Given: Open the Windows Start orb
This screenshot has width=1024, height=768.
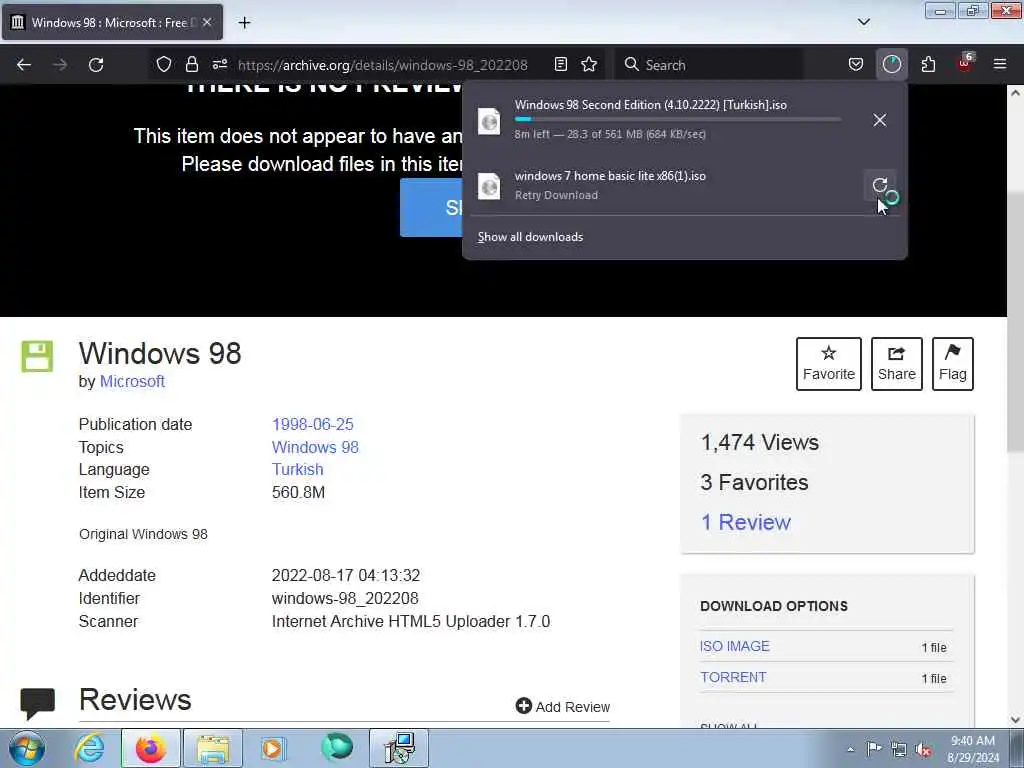Looking at the screenshot, I should click(27, 748).
